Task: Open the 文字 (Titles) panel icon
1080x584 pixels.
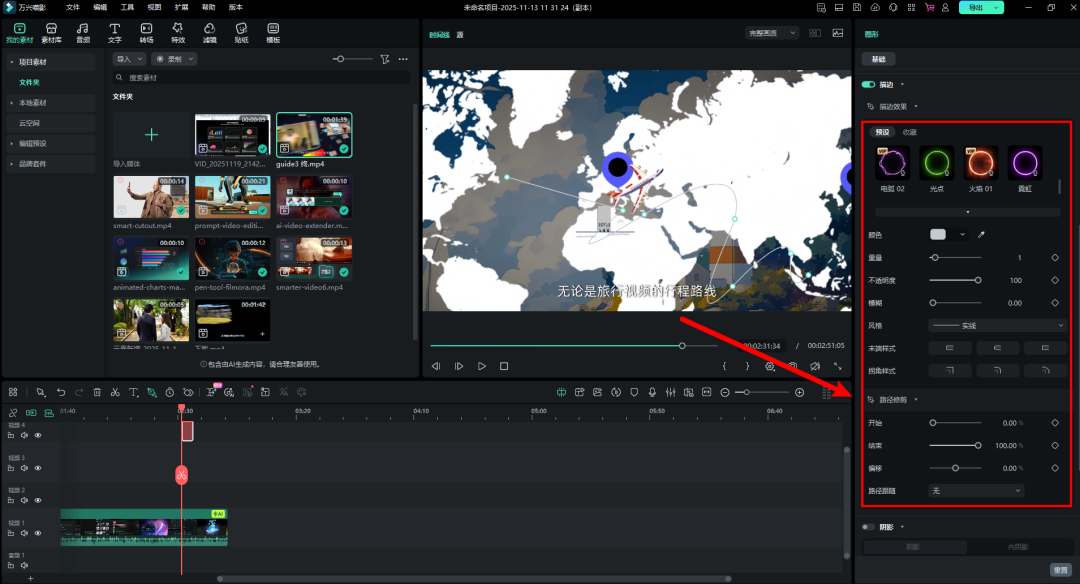Action: 115,32
